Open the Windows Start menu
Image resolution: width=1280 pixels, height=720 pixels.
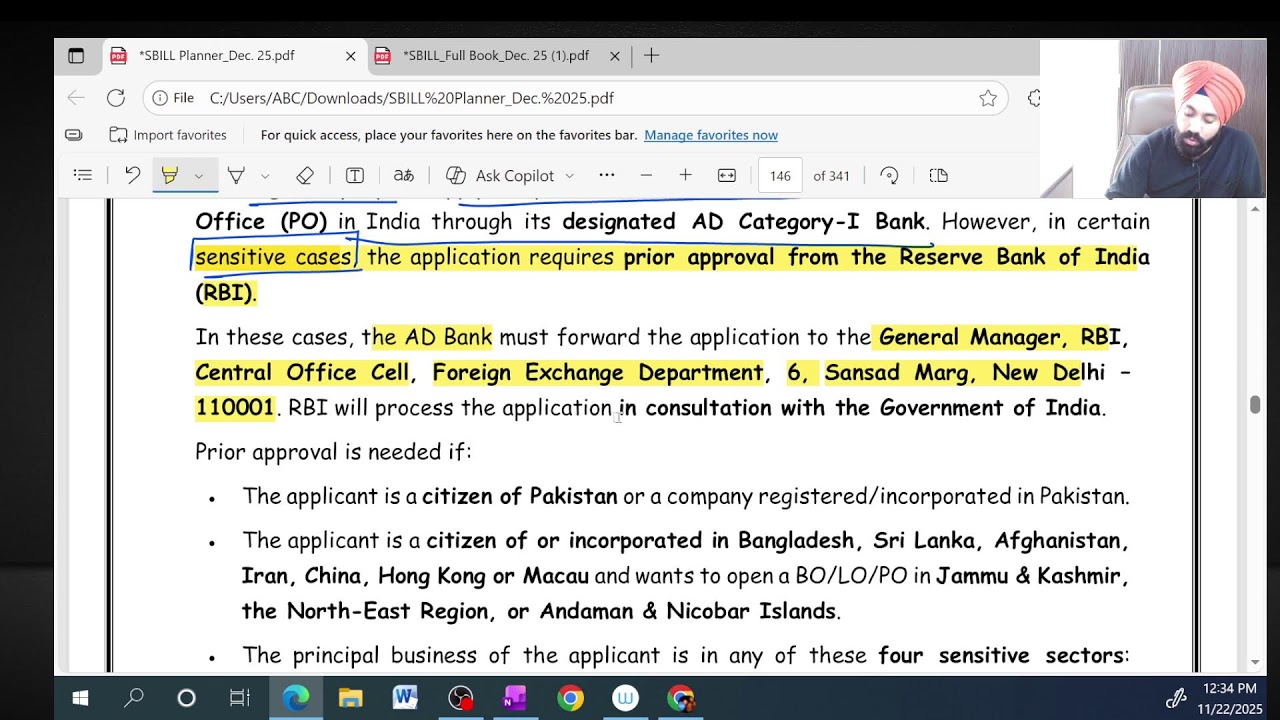click(81, 698)
